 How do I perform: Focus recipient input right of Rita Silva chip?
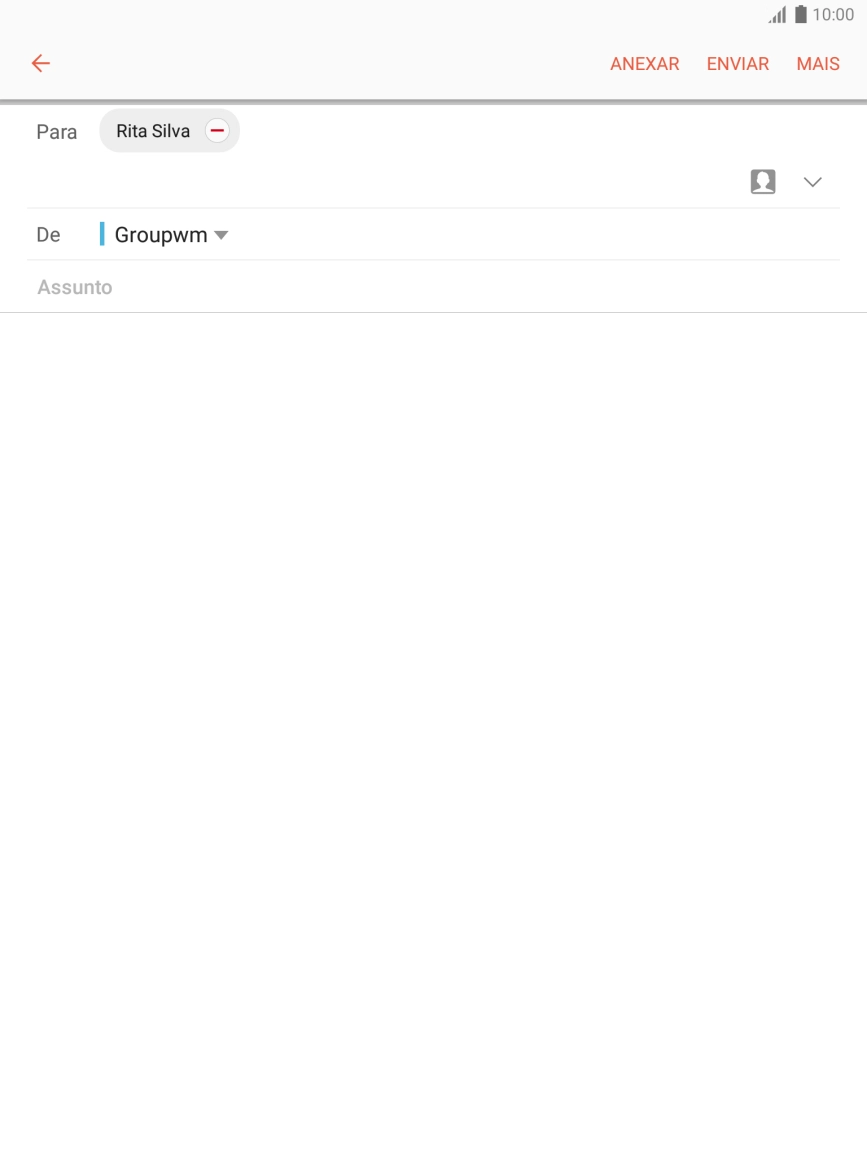coord(538,130)
